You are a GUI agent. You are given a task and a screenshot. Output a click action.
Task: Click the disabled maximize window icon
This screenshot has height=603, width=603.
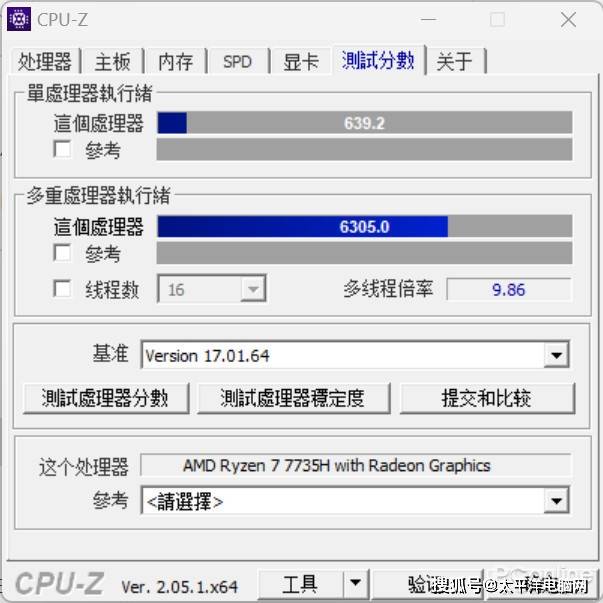pos(498,20)
